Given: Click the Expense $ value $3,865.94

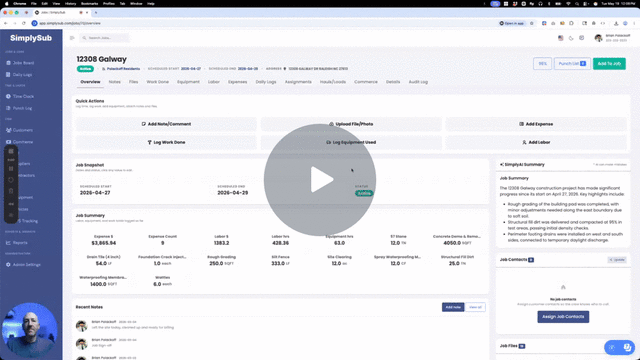Looking at the screenshot, I should pos(104,243).
